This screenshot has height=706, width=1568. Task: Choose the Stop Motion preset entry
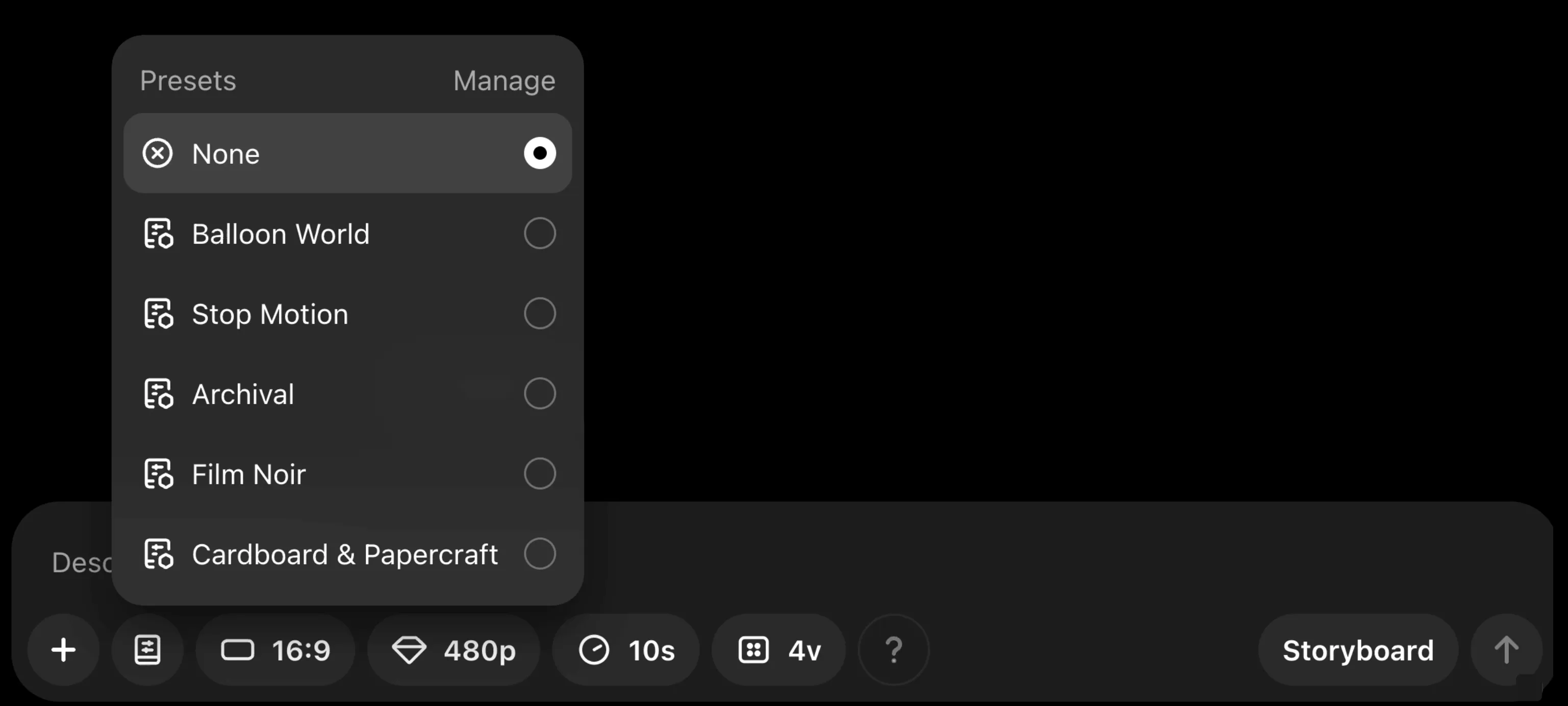270,314
